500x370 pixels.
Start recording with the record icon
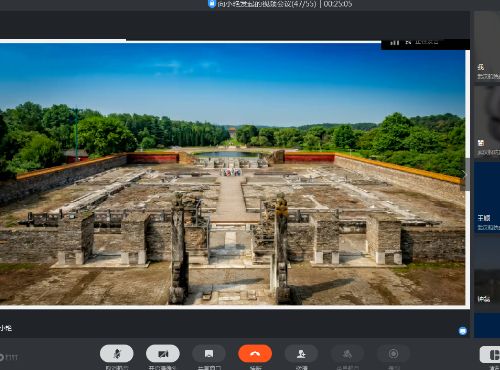pos(393,354)
